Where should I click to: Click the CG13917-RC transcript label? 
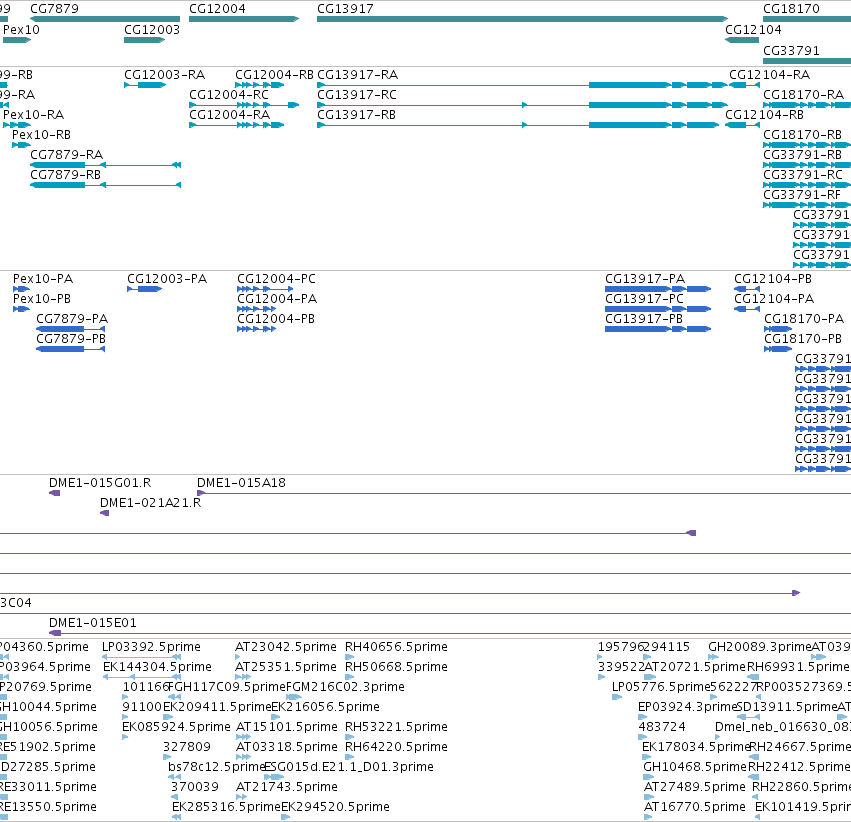pyautogui.click(x=357, y=94)
